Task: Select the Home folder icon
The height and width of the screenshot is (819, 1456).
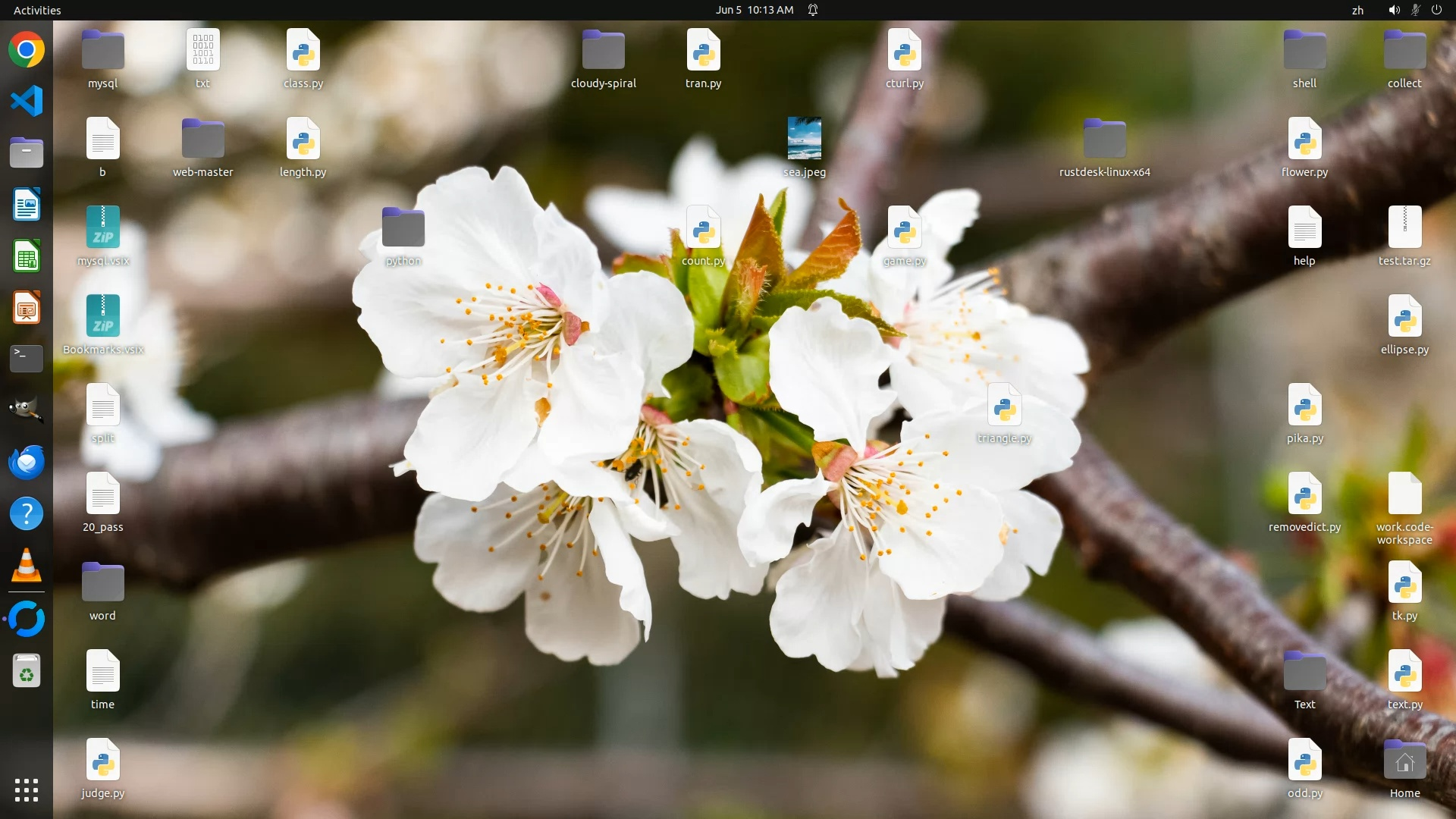Action: pos(1404,761)
